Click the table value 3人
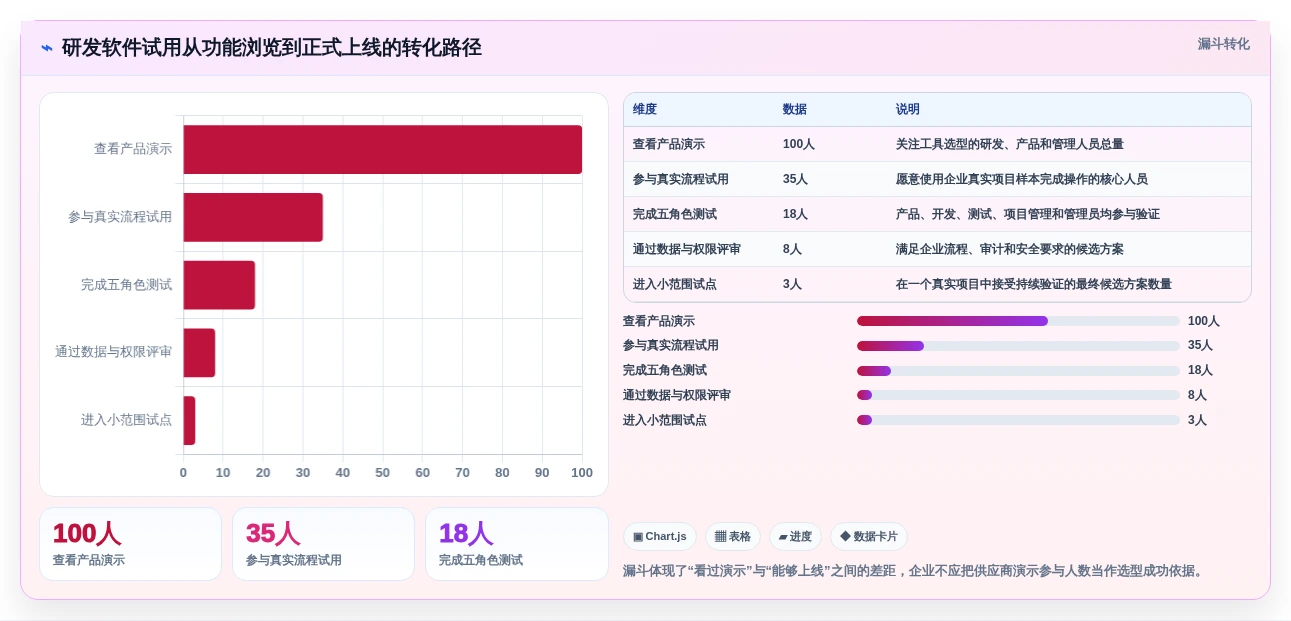Image resolution: width=1291 pixels, height=621 pixels. point(792,284)
